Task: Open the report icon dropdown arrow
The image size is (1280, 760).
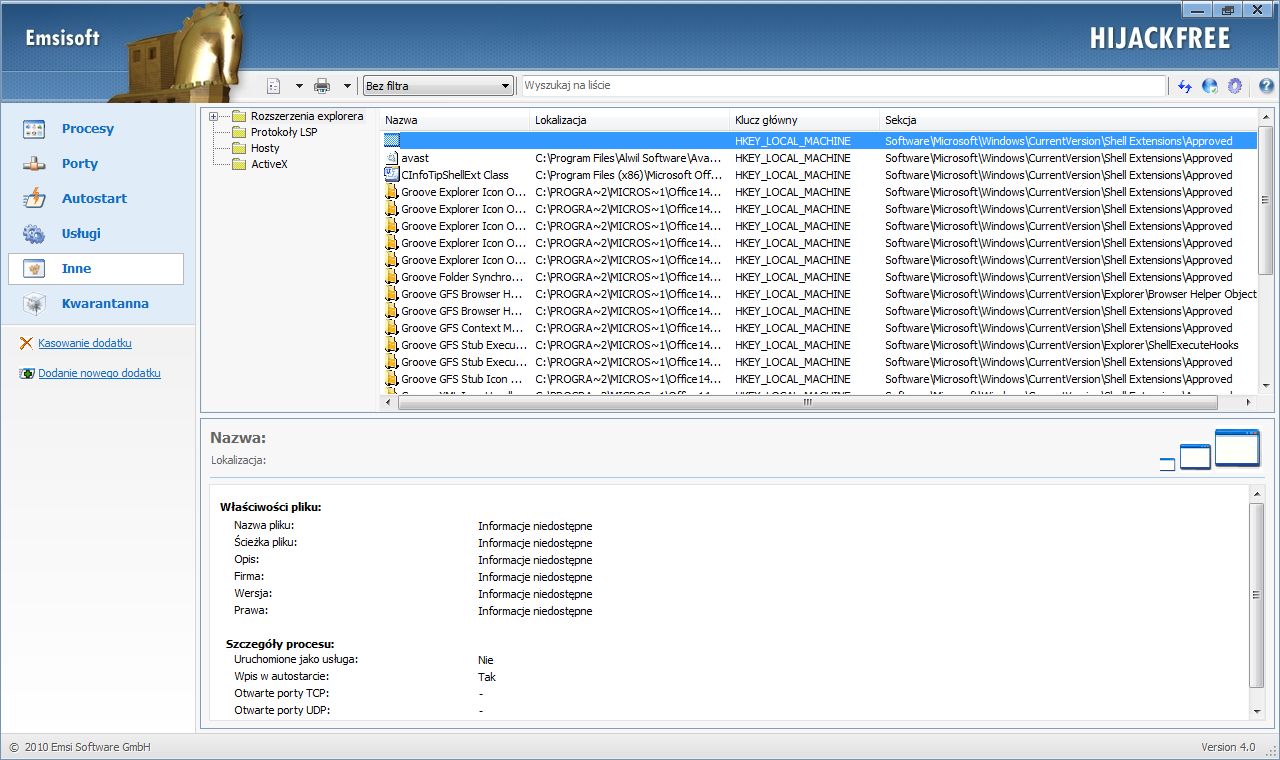Action: (x=299, y=86)
